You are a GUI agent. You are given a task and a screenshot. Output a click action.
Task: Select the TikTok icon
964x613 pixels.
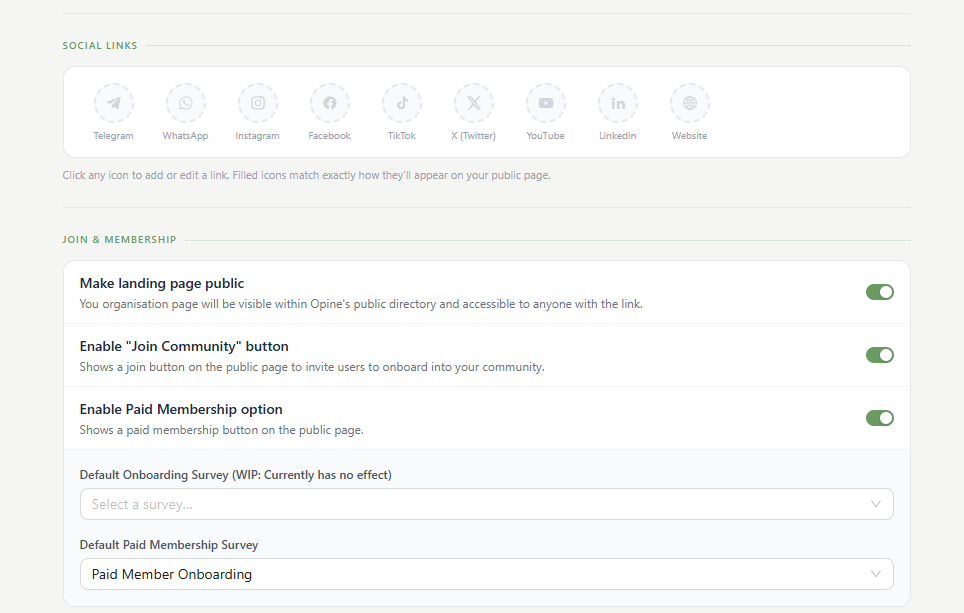tap(402, 103)
